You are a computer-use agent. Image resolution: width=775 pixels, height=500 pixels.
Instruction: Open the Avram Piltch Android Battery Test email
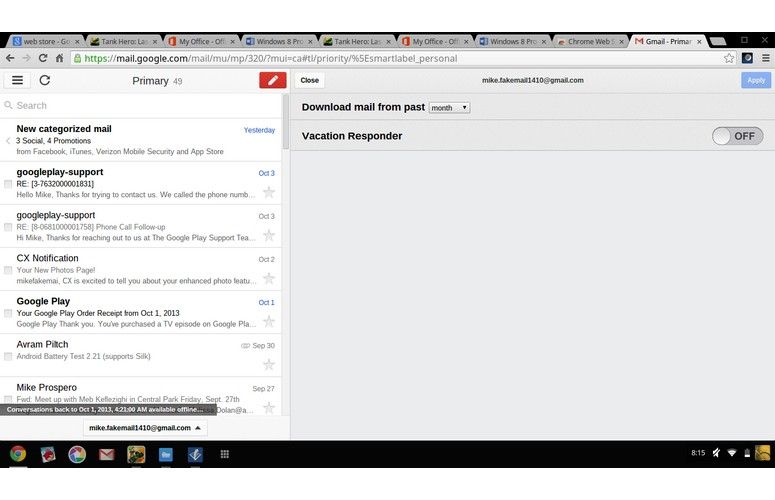point(141,355)
